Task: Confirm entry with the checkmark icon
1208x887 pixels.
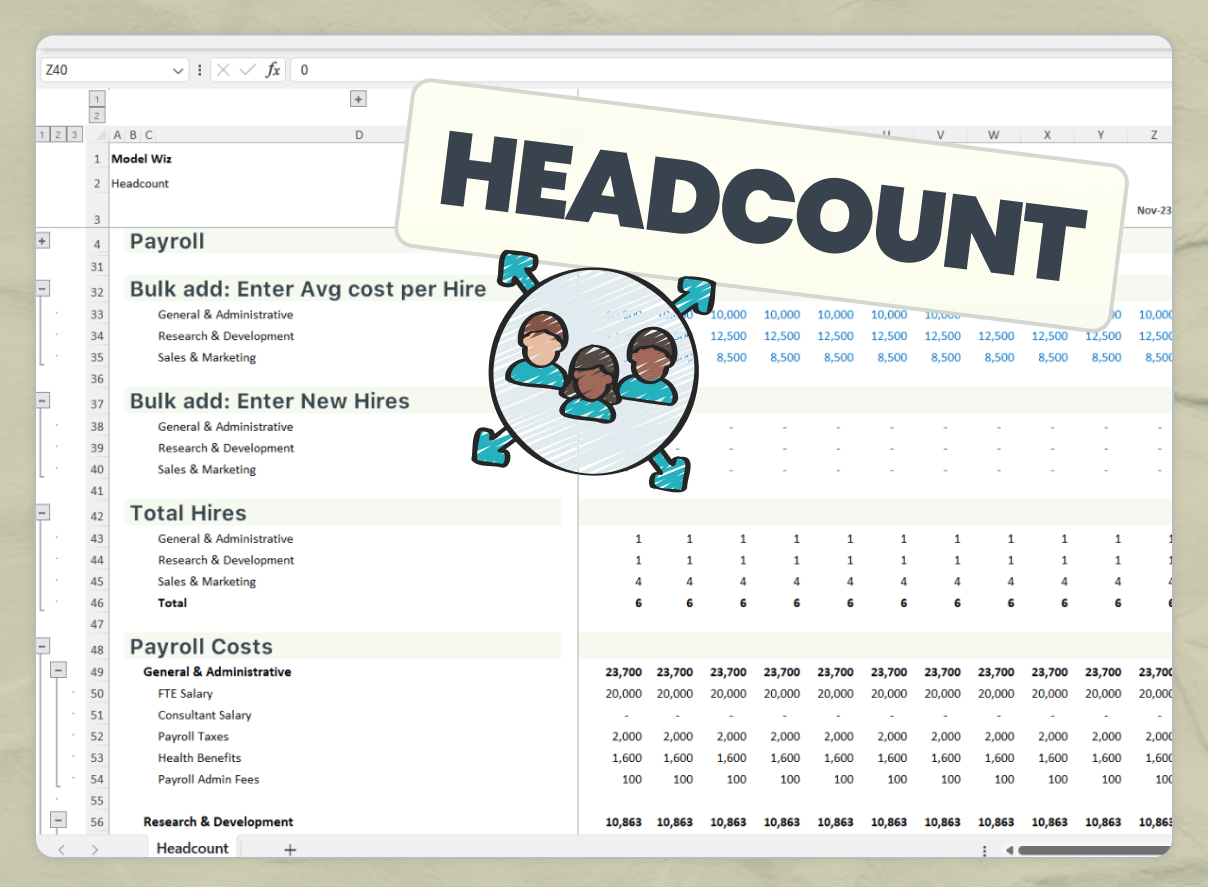Action: tap(248, 69)
